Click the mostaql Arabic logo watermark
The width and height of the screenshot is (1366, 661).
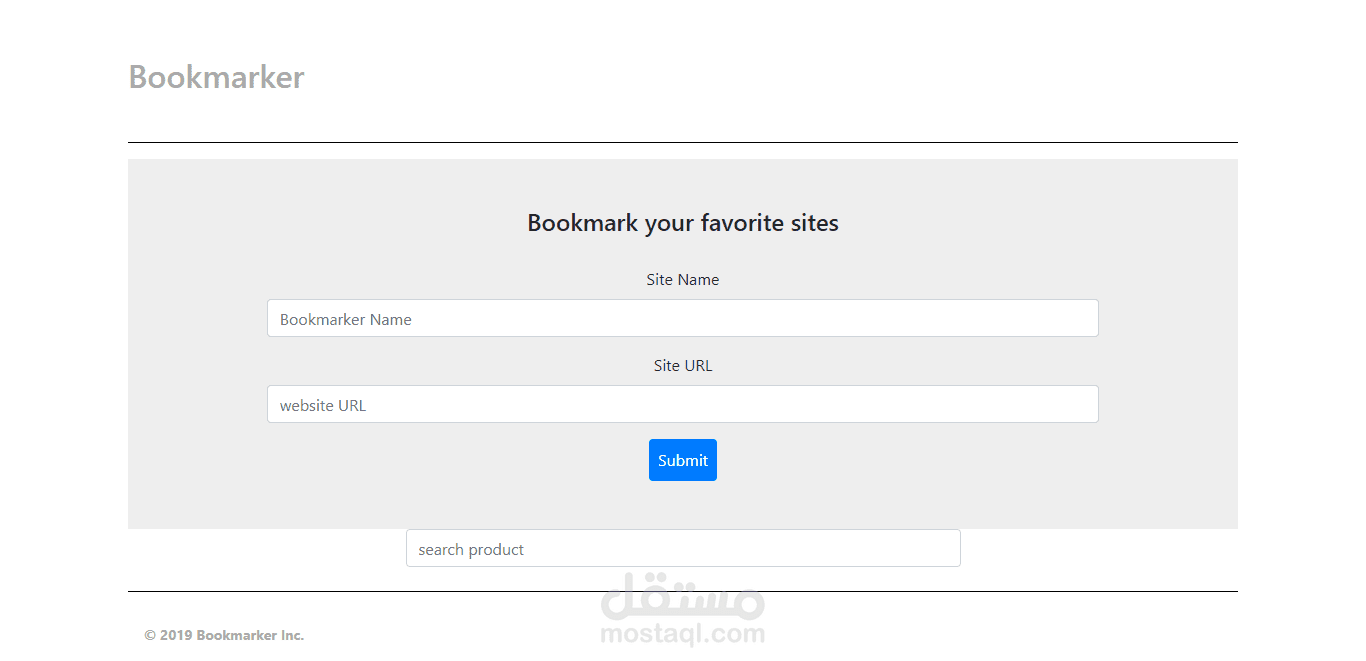682,598
